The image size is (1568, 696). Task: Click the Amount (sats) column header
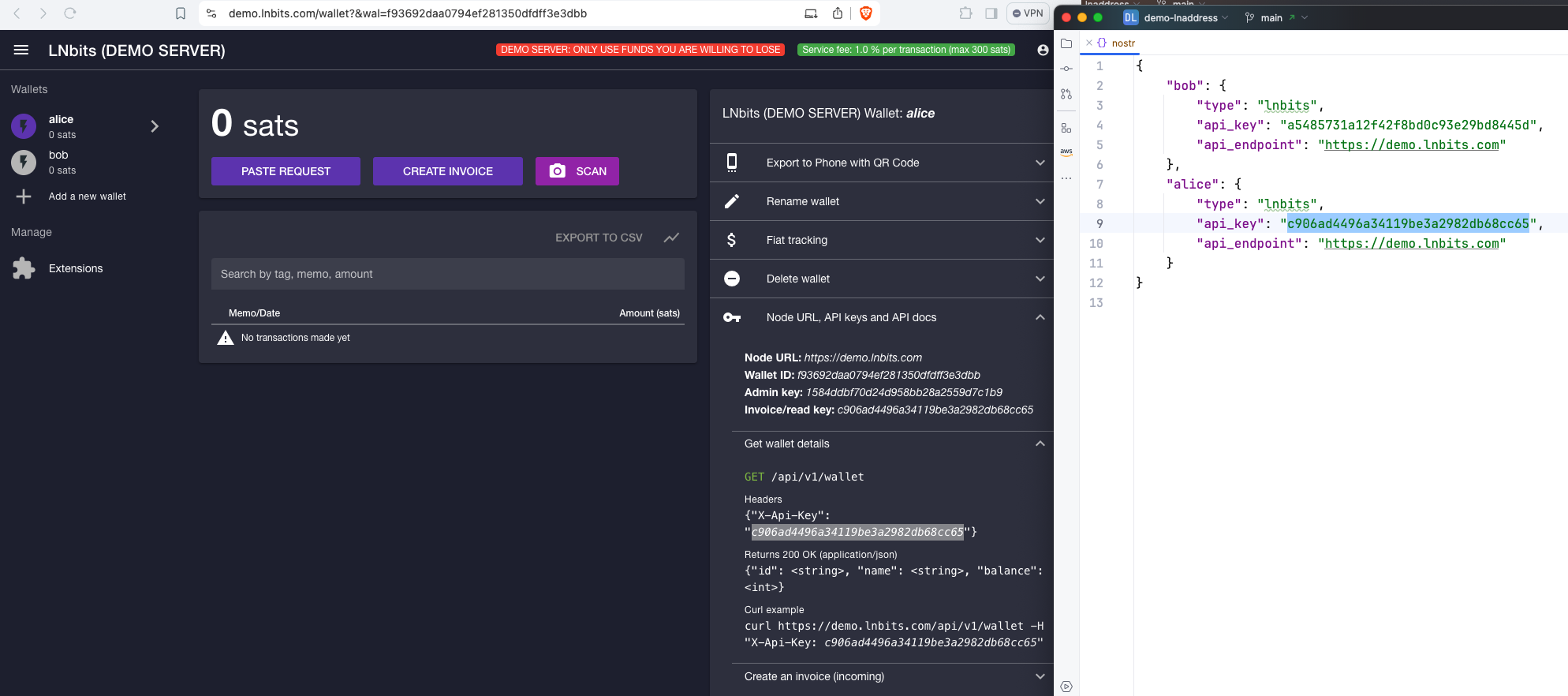coord(649,313)
